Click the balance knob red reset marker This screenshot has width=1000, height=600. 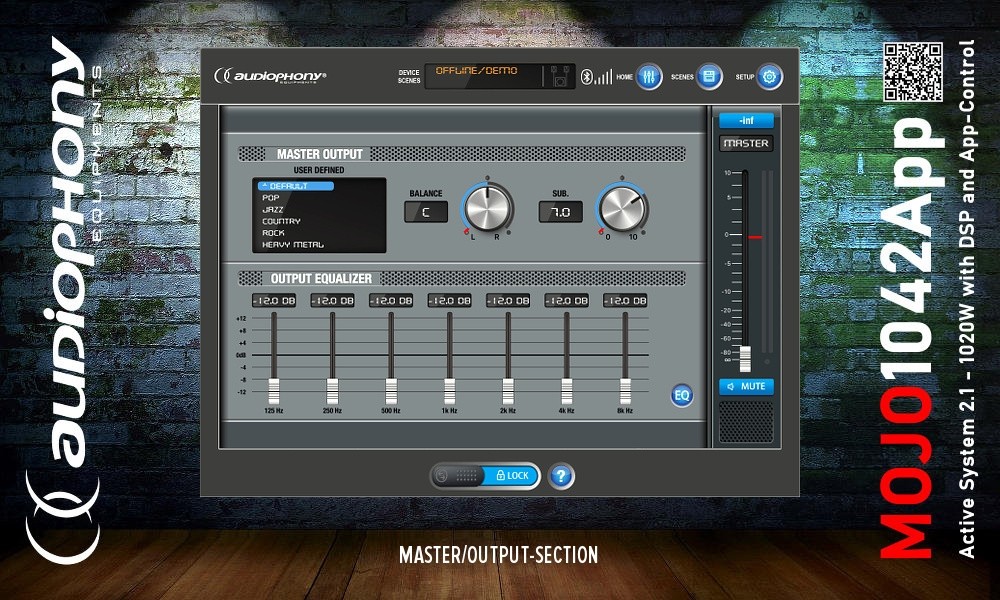click(x=466, y=231)
